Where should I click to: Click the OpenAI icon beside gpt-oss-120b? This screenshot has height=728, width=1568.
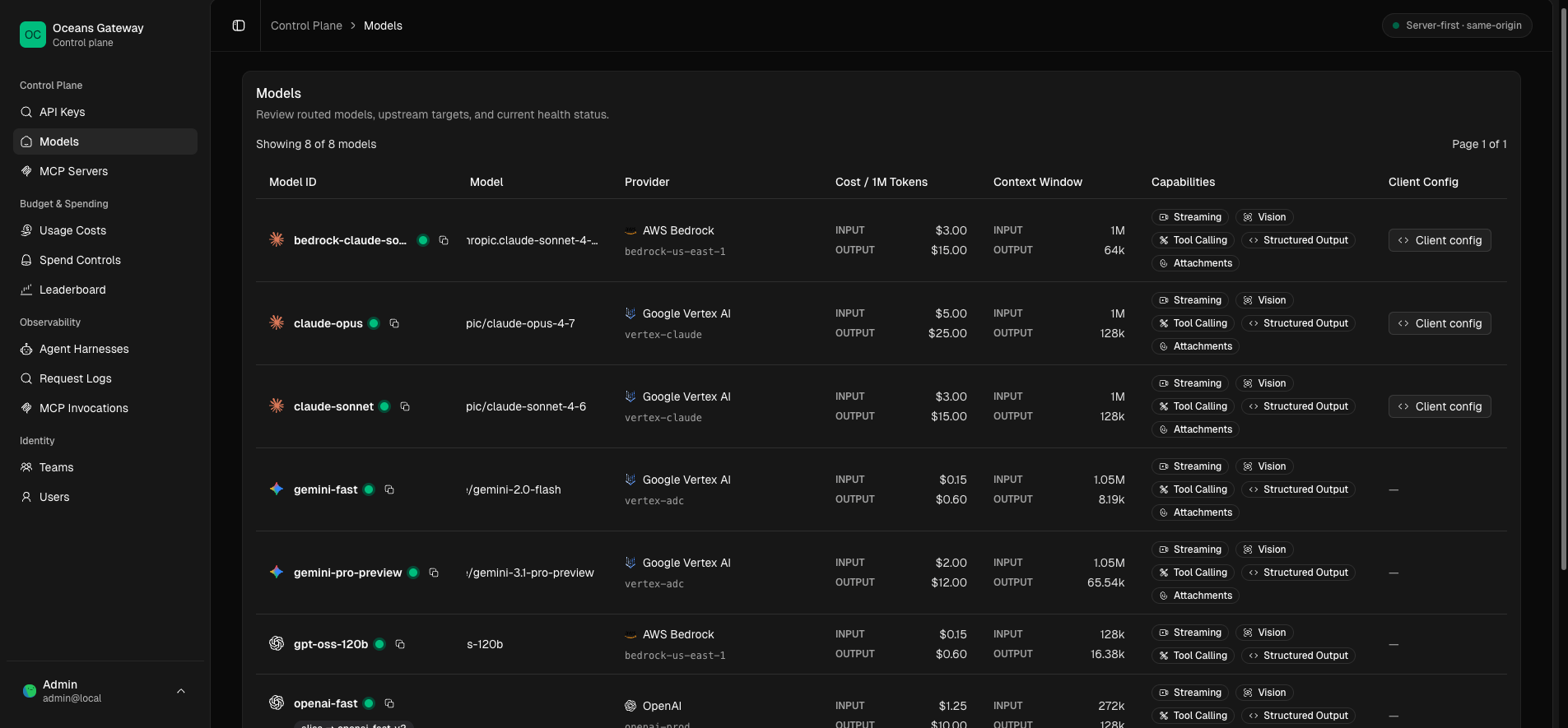pyautogui.click(x=277, y=643)
